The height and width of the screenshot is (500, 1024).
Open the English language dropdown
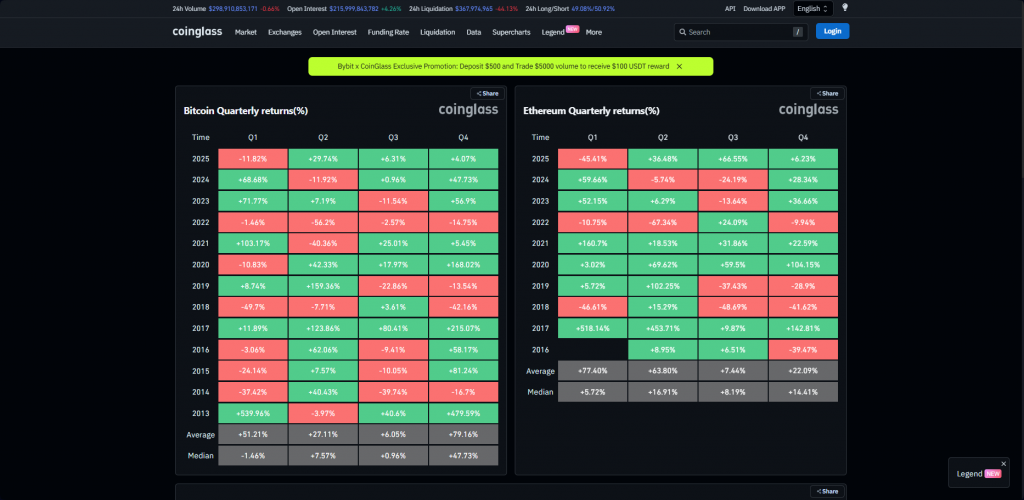pyautogui.click(x=812, y=8)
